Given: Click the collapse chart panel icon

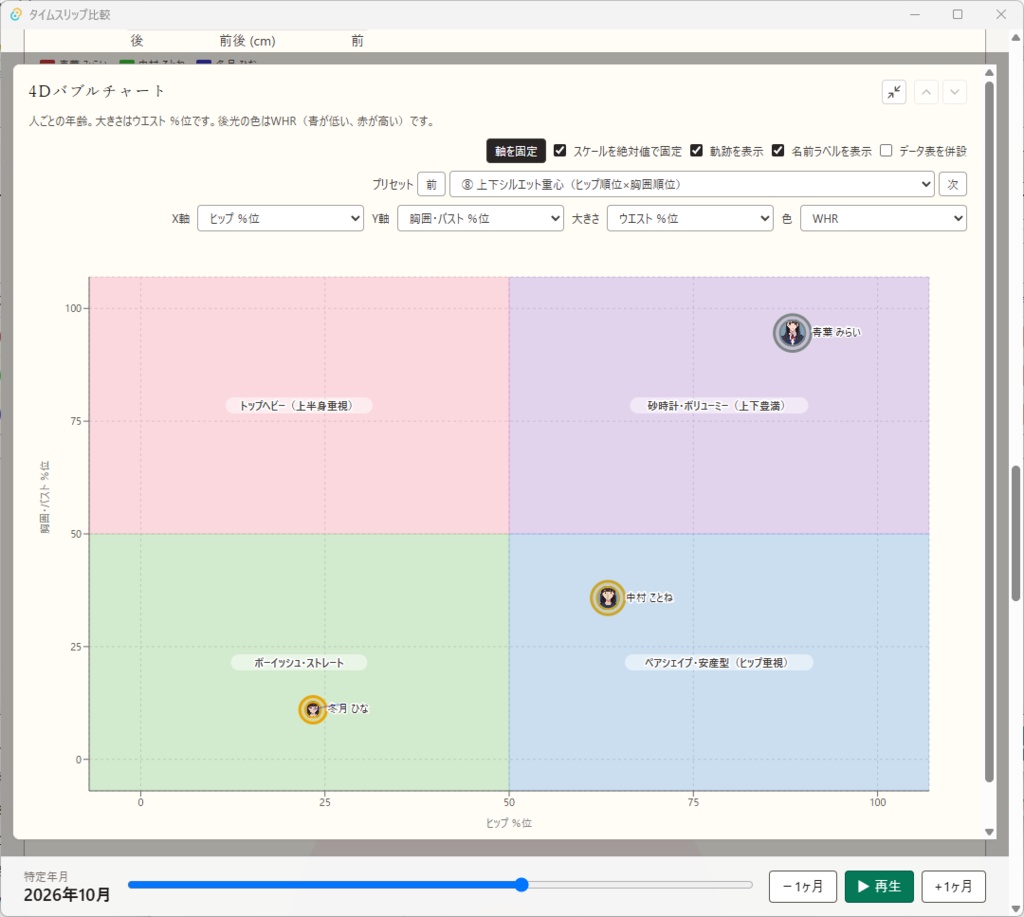Looking at the screenshot, I should 893,92.
